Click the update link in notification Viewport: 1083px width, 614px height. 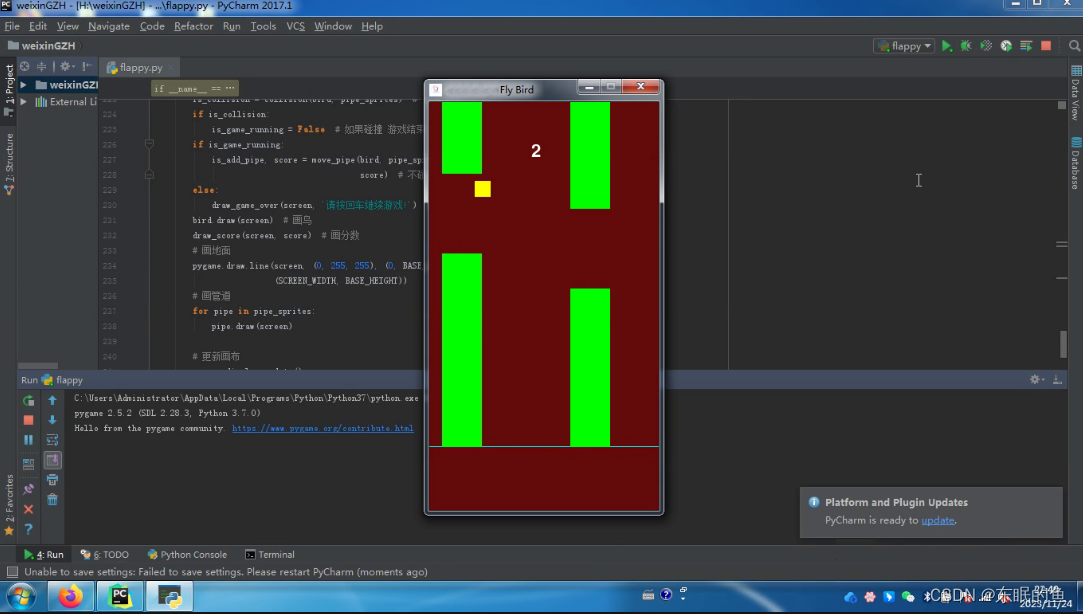click(x=937, y=520)
